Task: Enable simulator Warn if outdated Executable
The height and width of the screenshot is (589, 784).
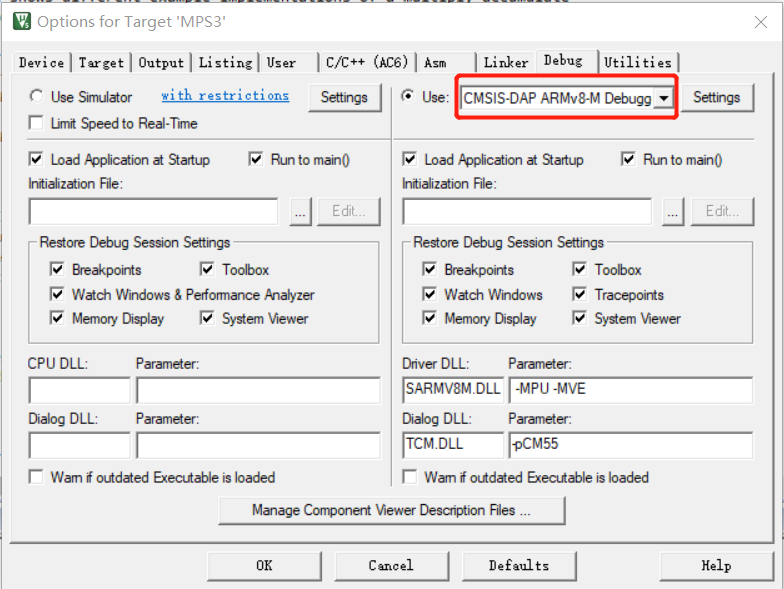Action: pos(36,477)
